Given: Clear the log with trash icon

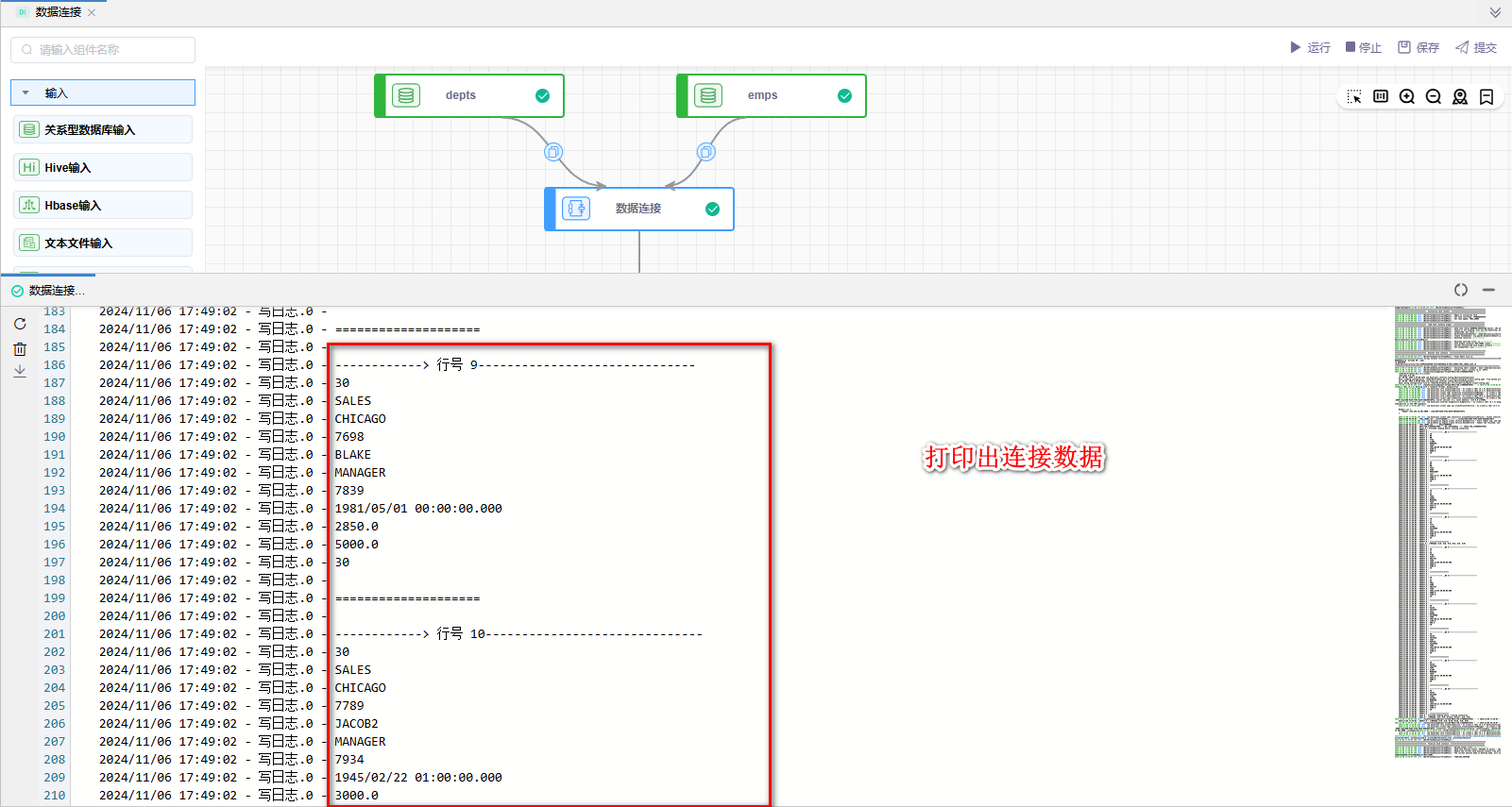Looking at the screenshot, I should coord(20,349).
